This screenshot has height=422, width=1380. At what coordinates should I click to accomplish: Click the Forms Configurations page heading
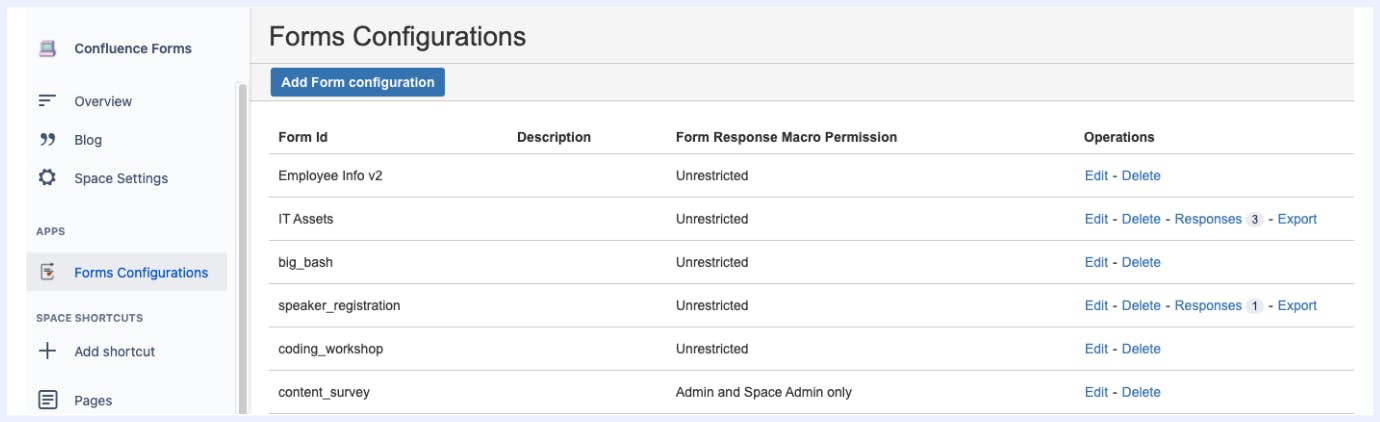pyautogui.click(x=397, y=36)
